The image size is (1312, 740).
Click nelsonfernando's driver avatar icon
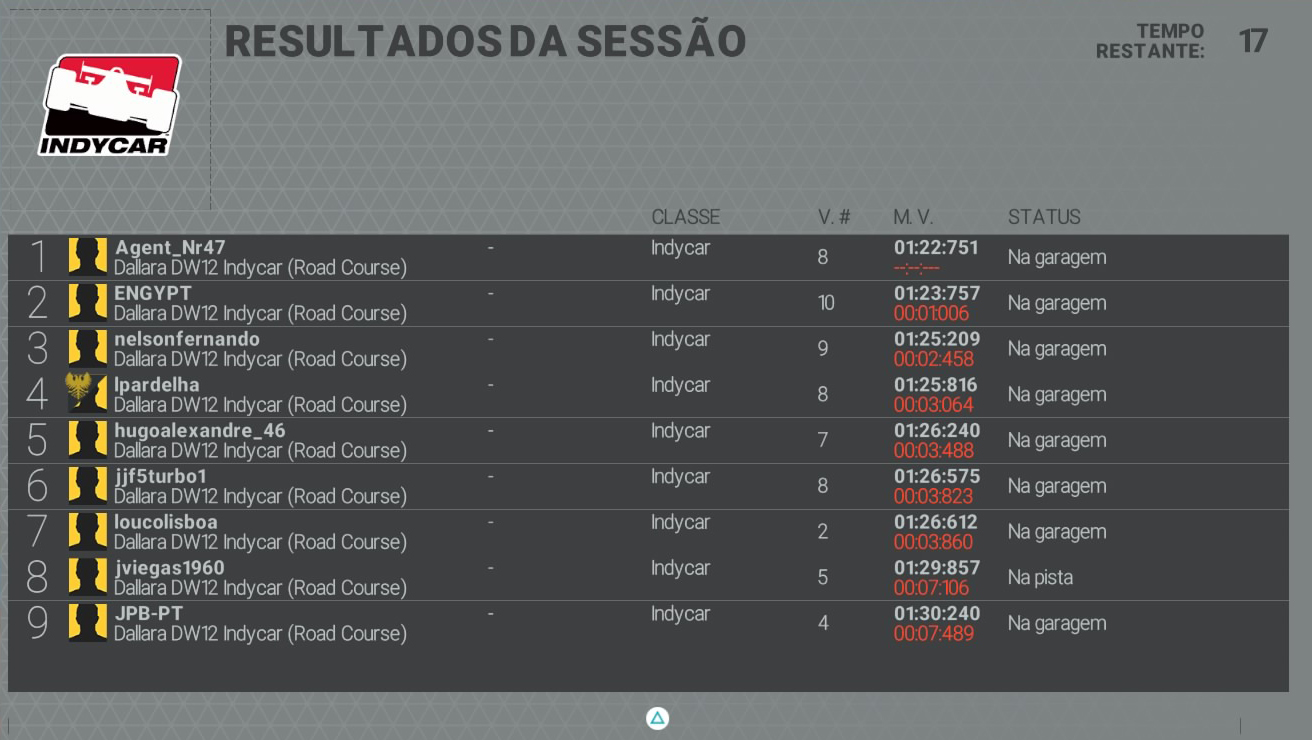(x=87, y=348)
